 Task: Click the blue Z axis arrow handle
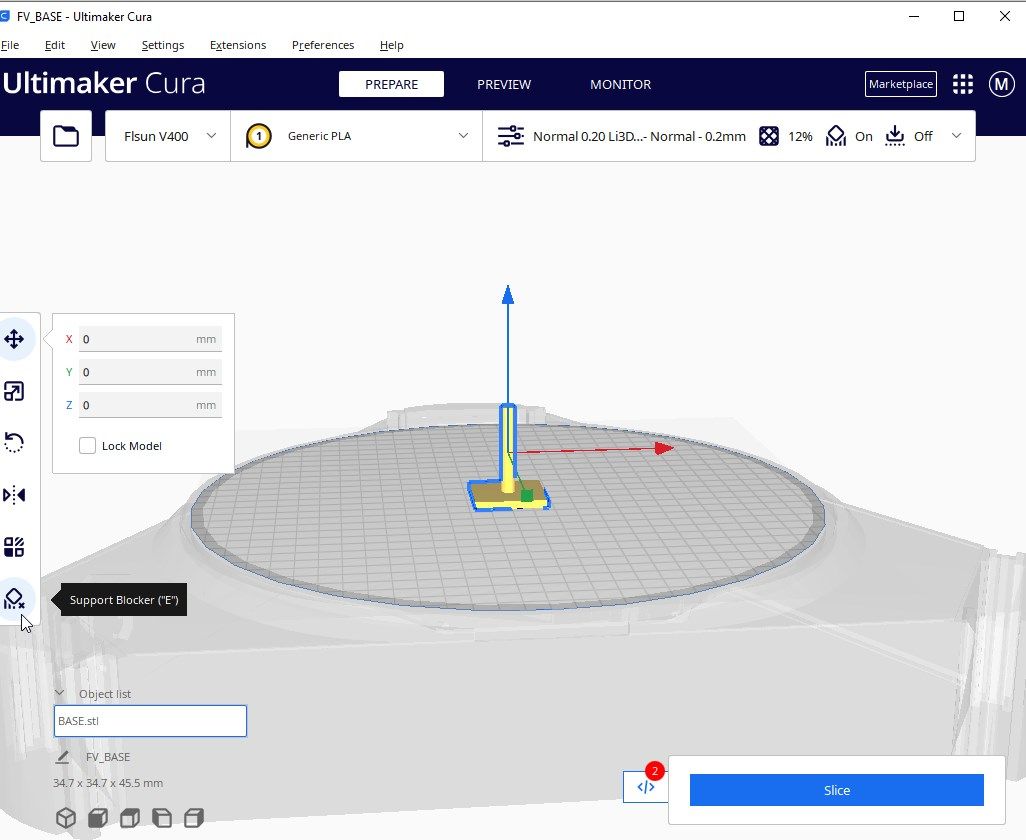click(x=508, y=294)
